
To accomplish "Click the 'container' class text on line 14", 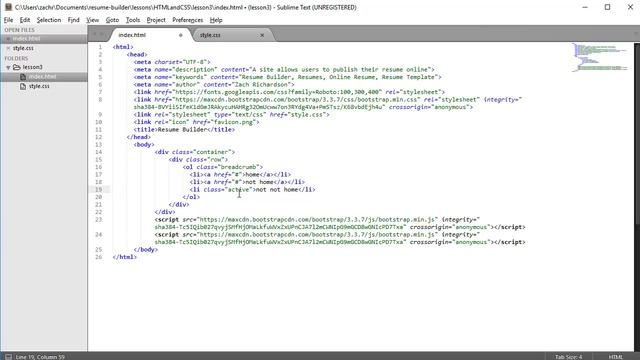I will (x=212, y=152).
